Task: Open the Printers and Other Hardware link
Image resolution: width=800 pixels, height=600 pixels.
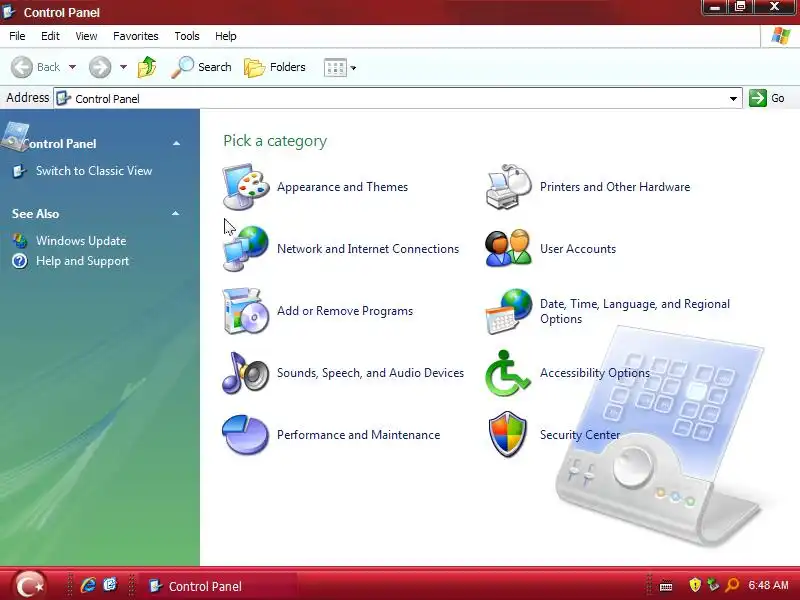Action: coord(615,187)
